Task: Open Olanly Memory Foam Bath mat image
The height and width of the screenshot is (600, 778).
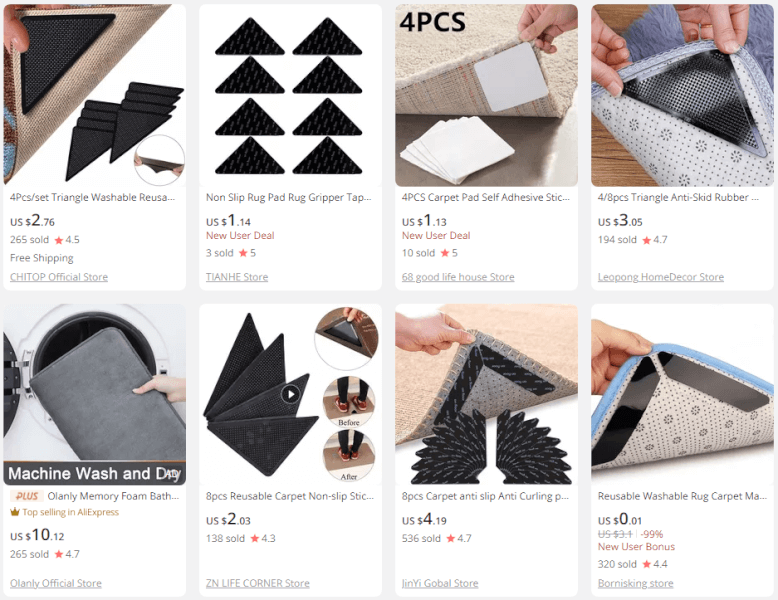Action: 95,395
